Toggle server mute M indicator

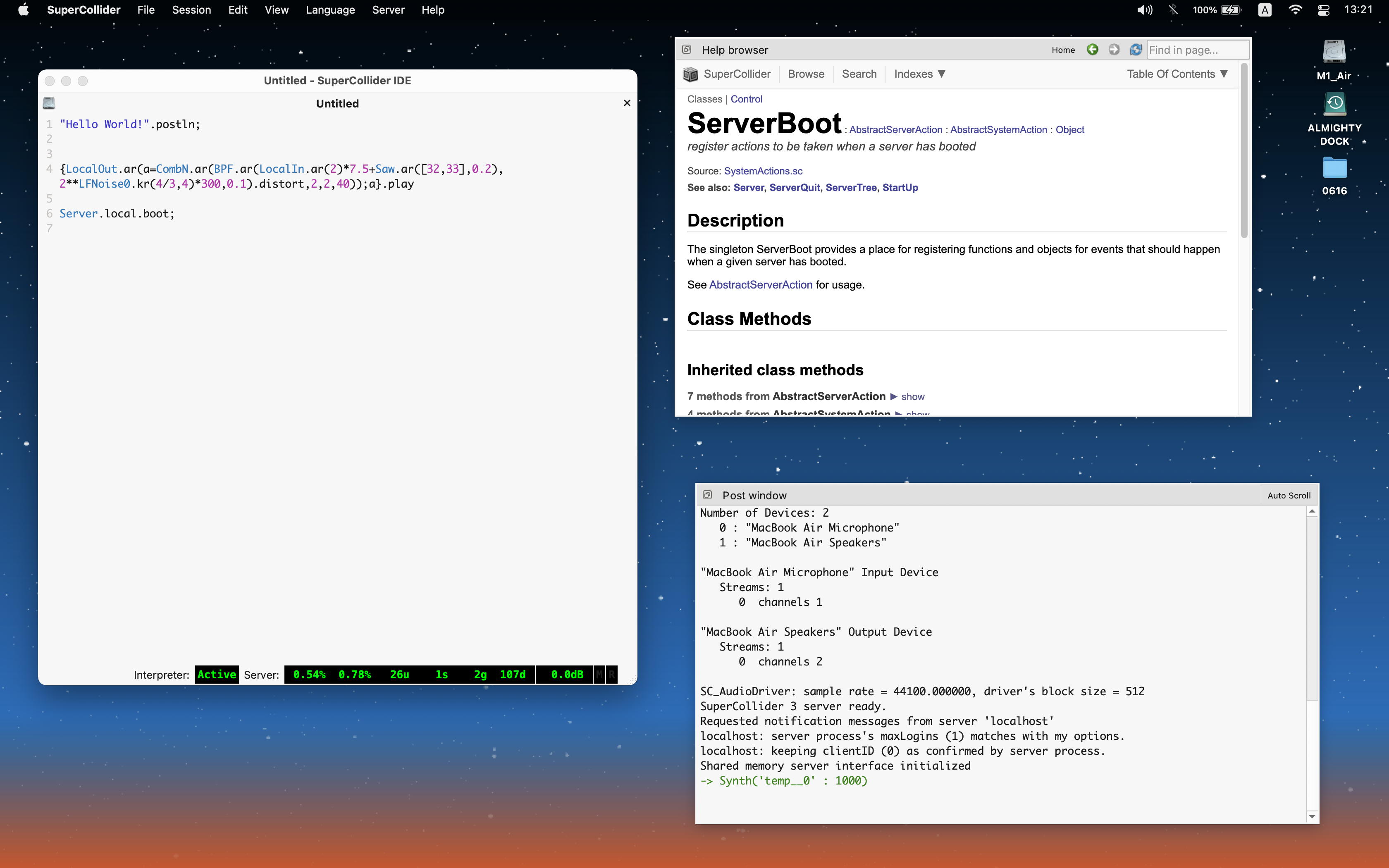click(x=599, y=675)
